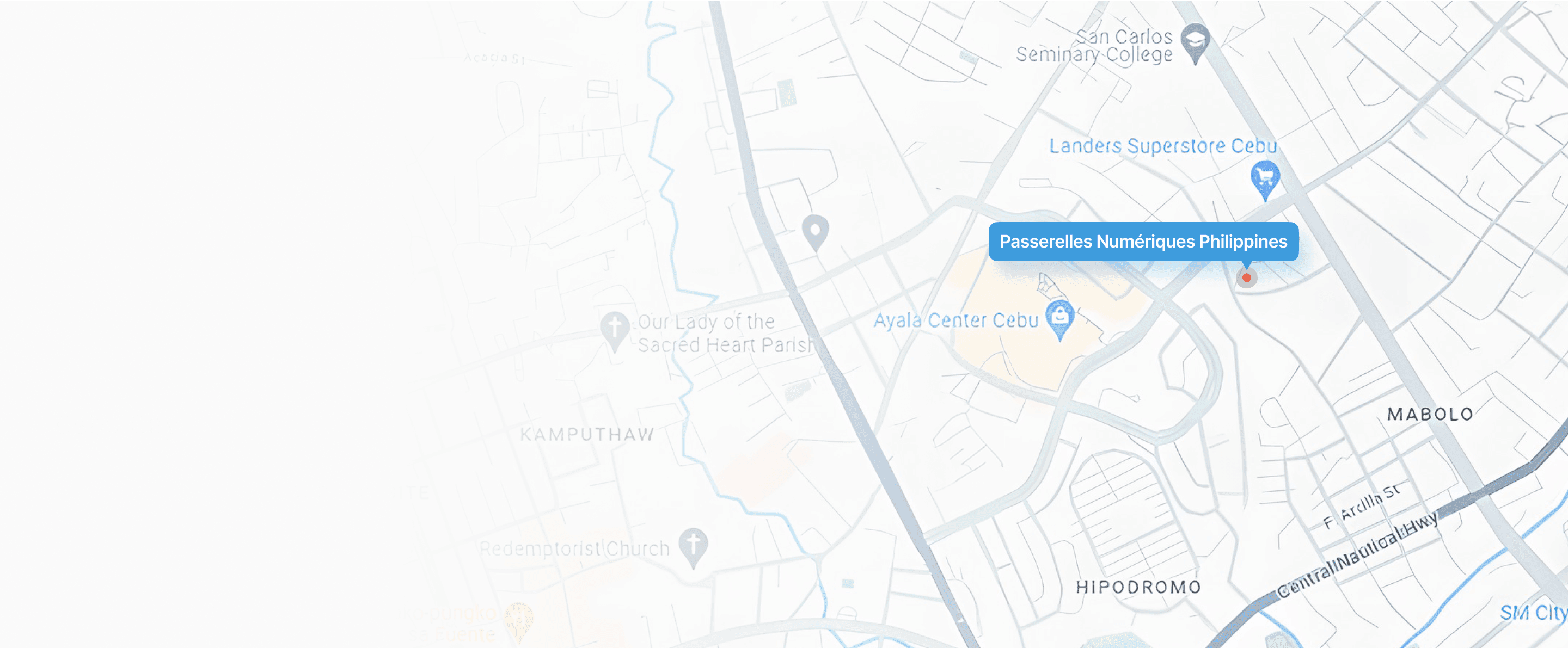Click the unlabeled gray location pin
Screen dimensions: 1568x648
(815, 232)
